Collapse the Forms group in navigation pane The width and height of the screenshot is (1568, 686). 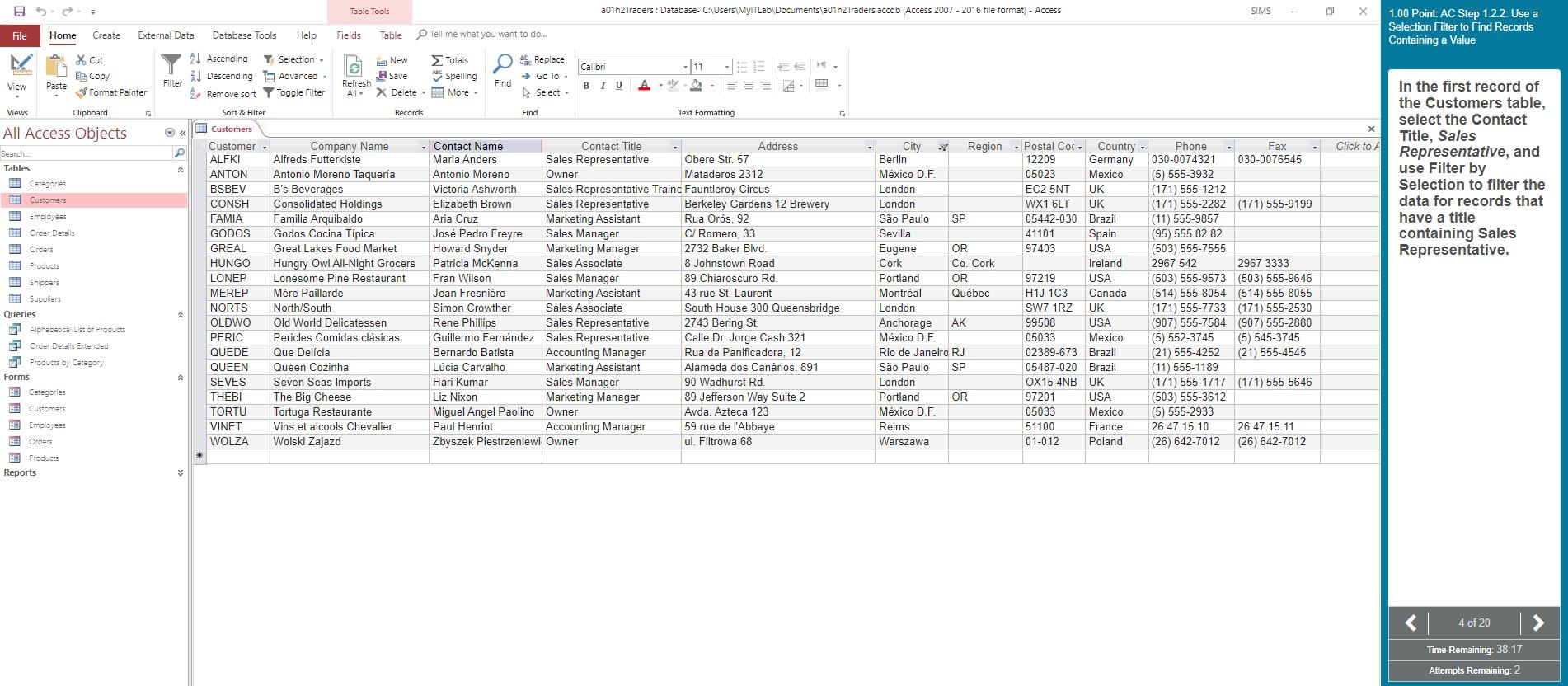[181, 378]
